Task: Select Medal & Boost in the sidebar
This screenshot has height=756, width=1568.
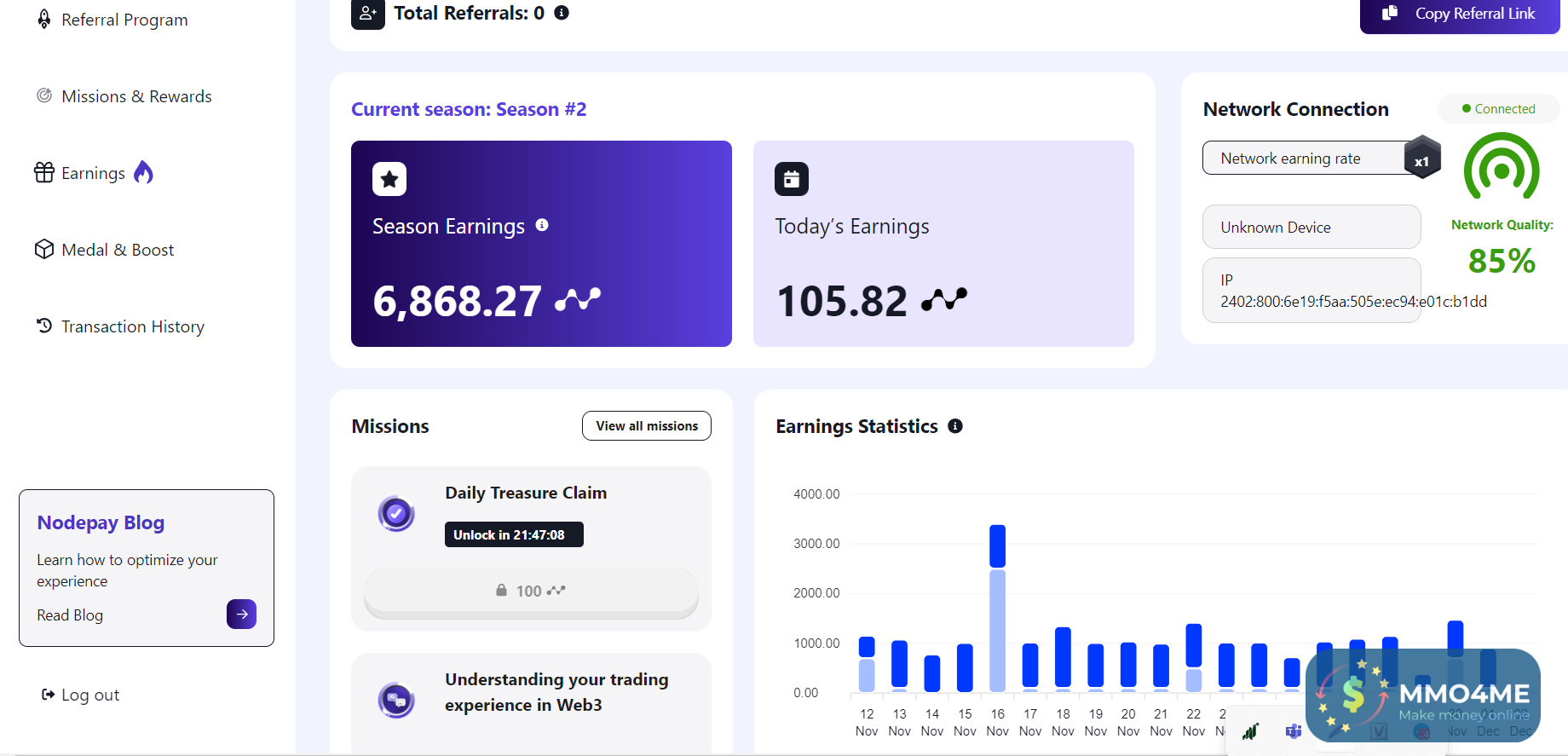Action: tap(104, 250)
